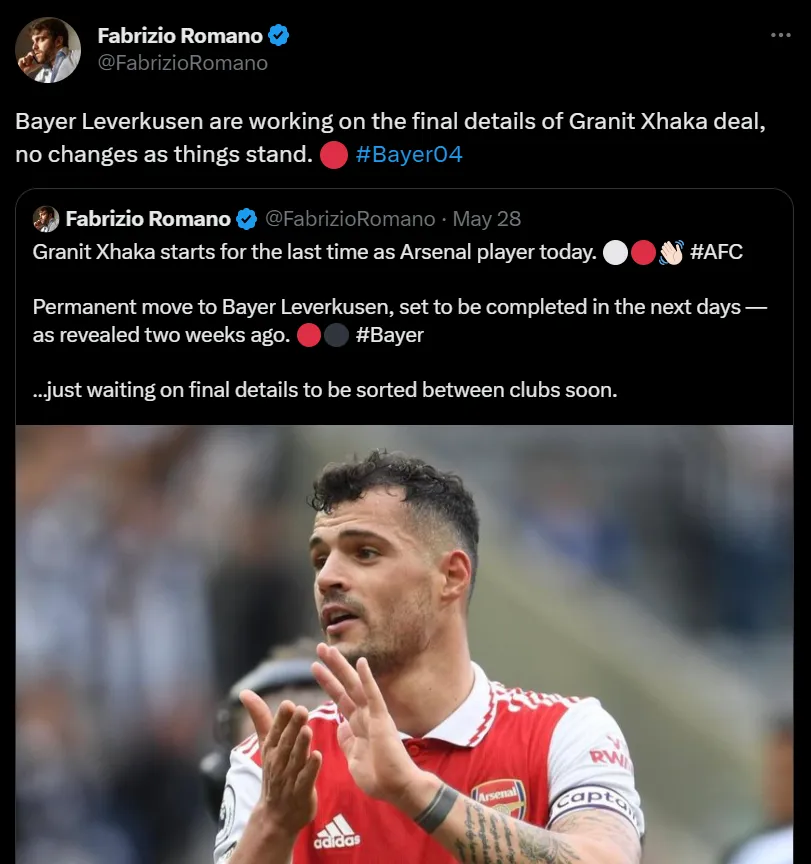Click the Fabrizio Romano name in quoted tweet

point(148,218)
